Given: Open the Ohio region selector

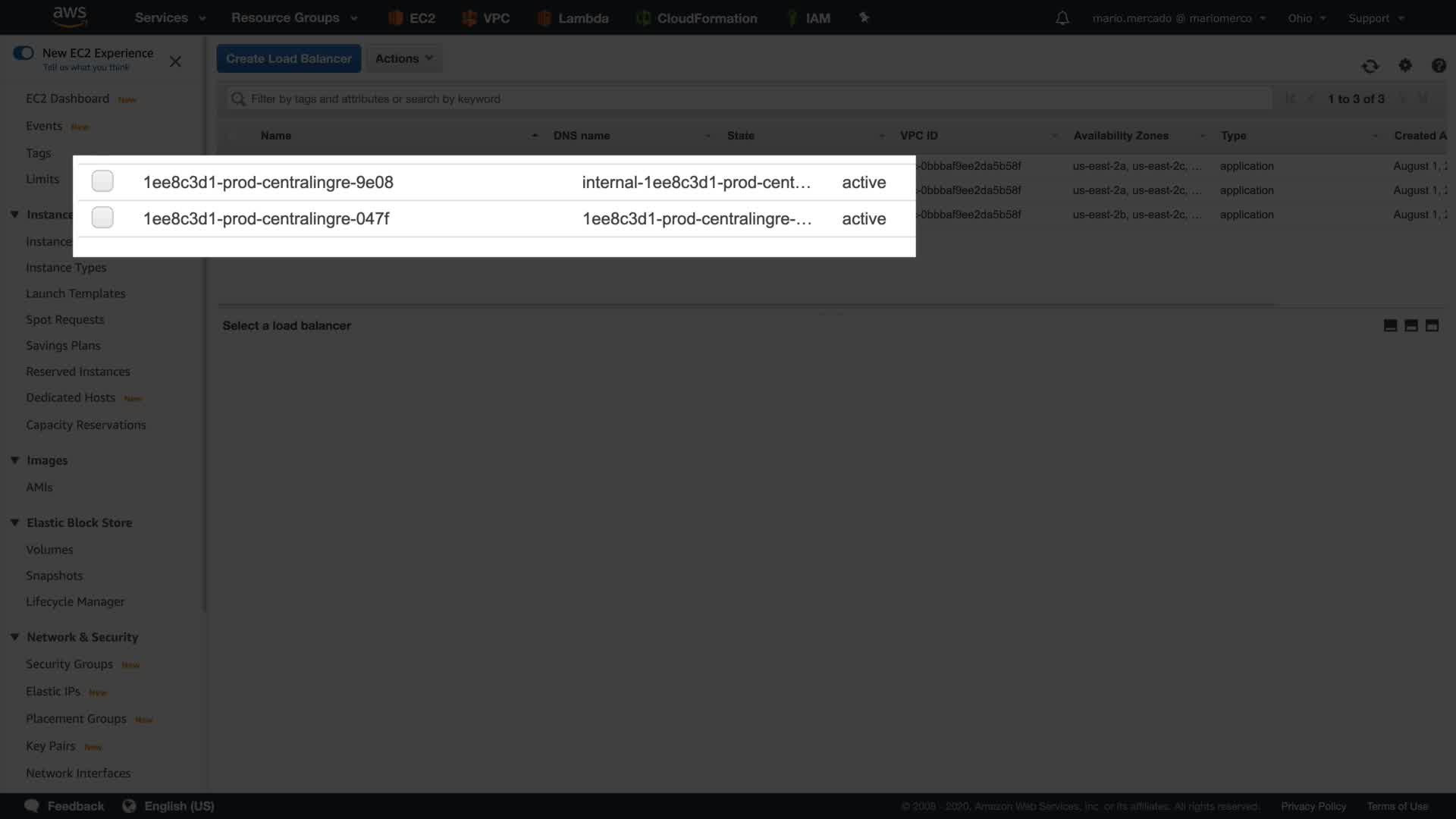Looking at the screenshot, I should [x=1306, y=18].
